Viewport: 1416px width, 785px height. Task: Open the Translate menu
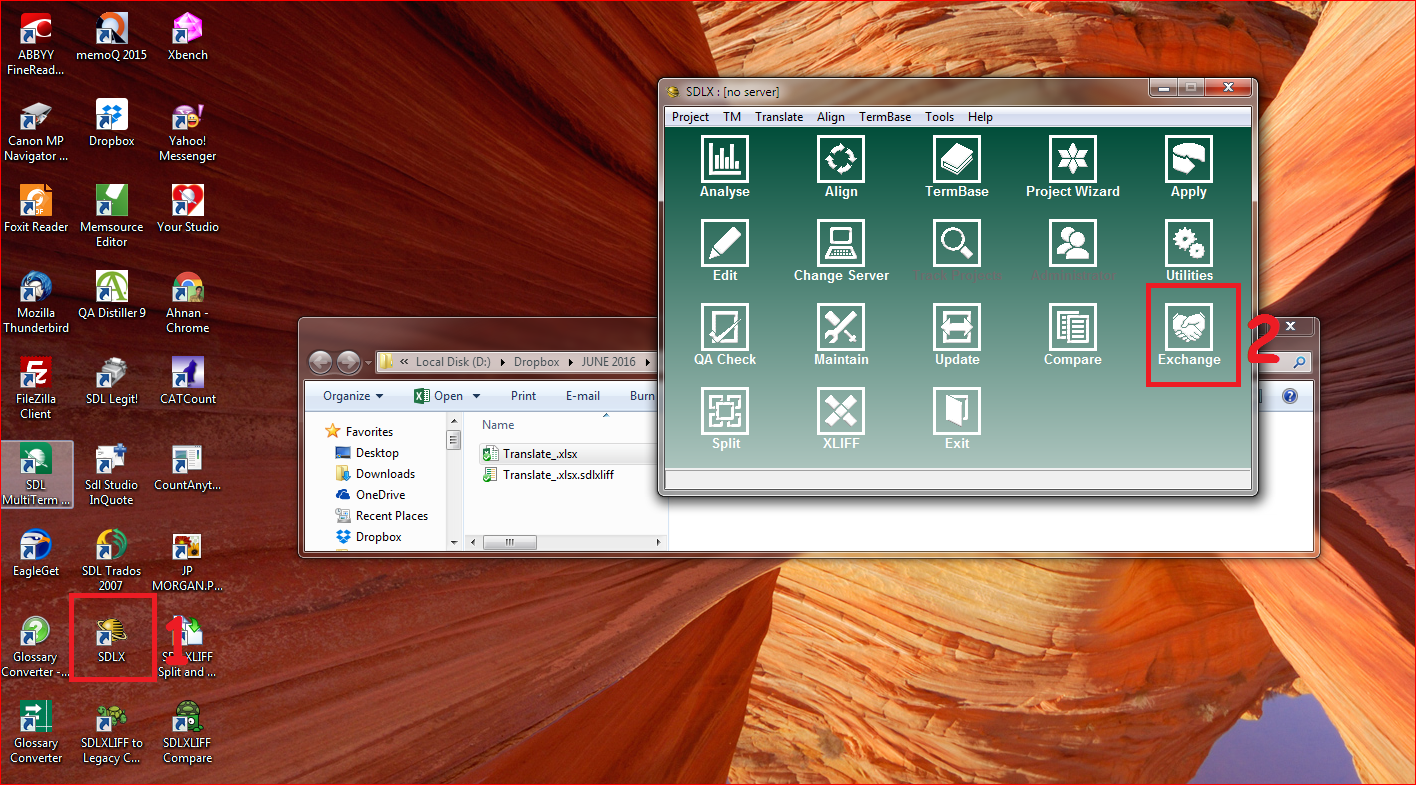tap(779, 117)
